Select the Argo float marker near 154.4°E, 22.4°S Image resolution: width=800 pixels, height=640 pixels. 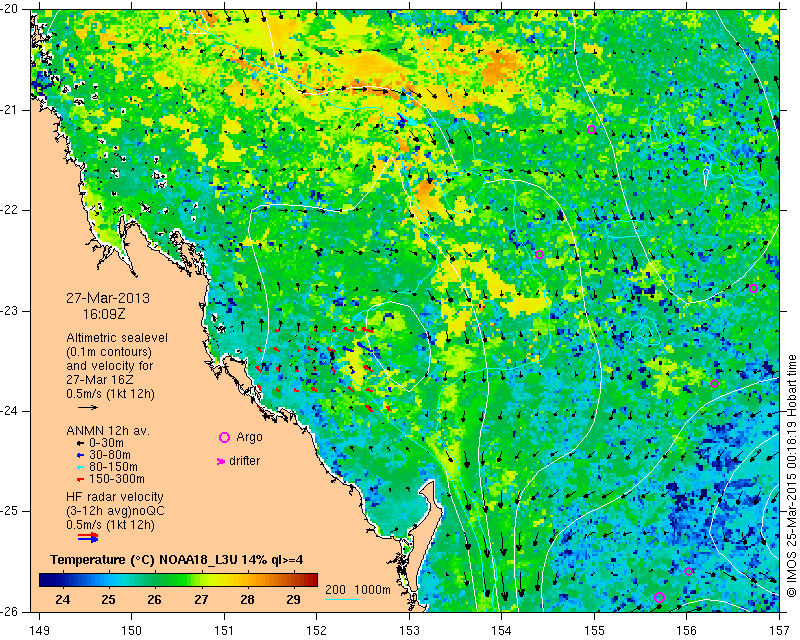pos(539,254)
